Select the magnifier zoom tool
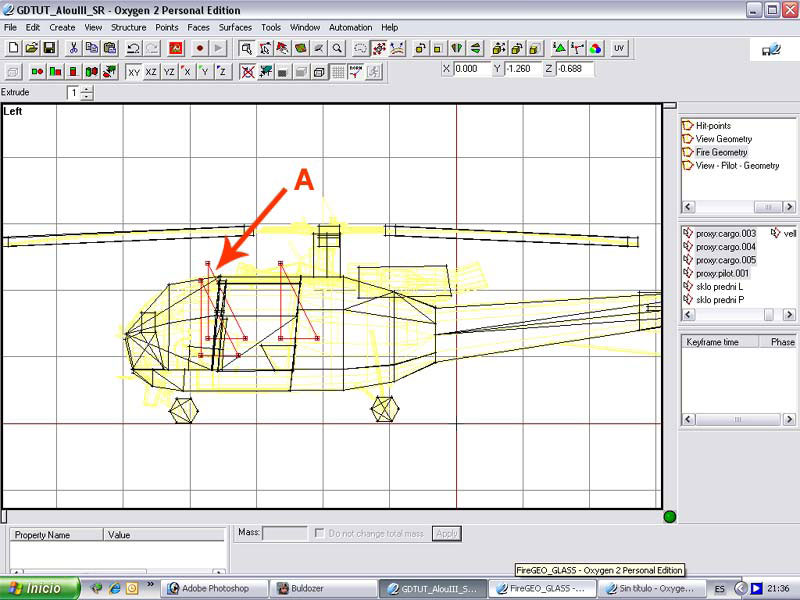Viewport: 800px width, 600px height. (x=337, y=48)
